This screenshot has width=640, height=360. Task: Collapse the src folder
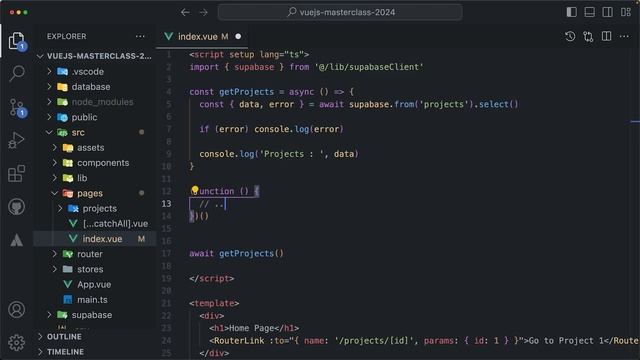[x=95, y=132]
